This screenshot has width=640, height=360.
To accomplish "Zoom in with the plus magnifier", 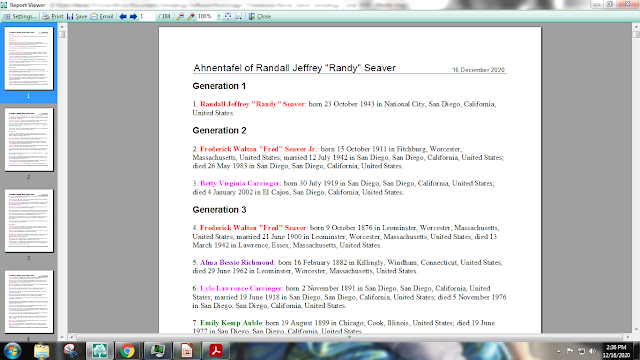I will (x=191, y=16).
